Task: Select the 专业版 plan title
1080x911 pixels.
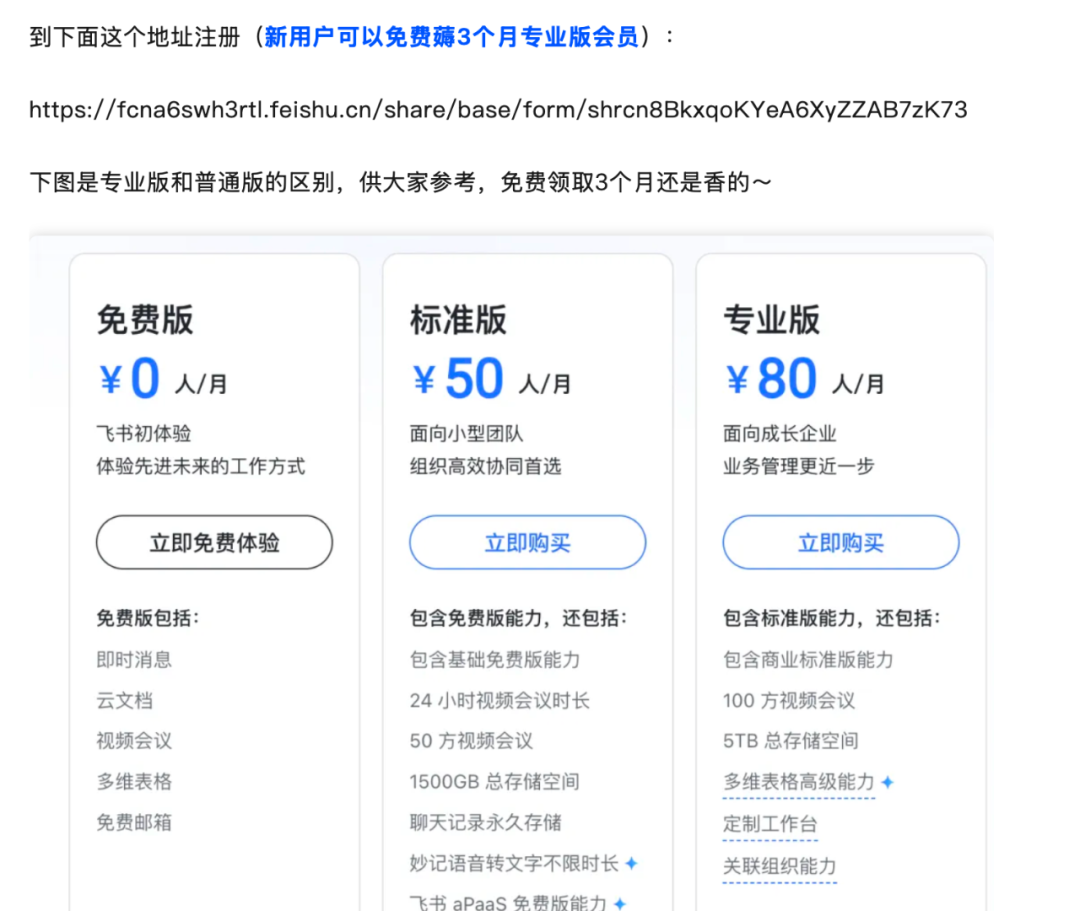Action: point(771,320)
